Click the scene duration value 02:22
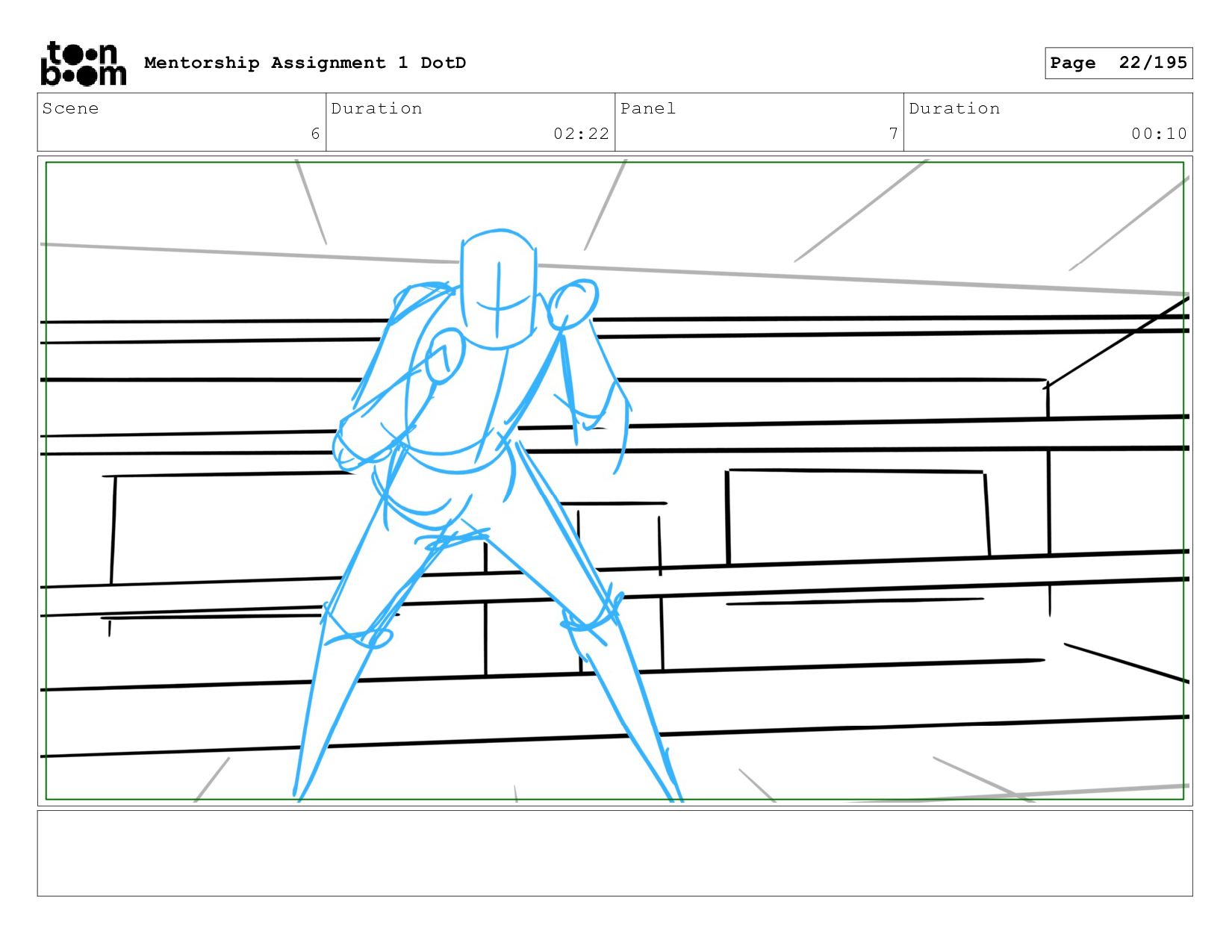 (581, 134)
